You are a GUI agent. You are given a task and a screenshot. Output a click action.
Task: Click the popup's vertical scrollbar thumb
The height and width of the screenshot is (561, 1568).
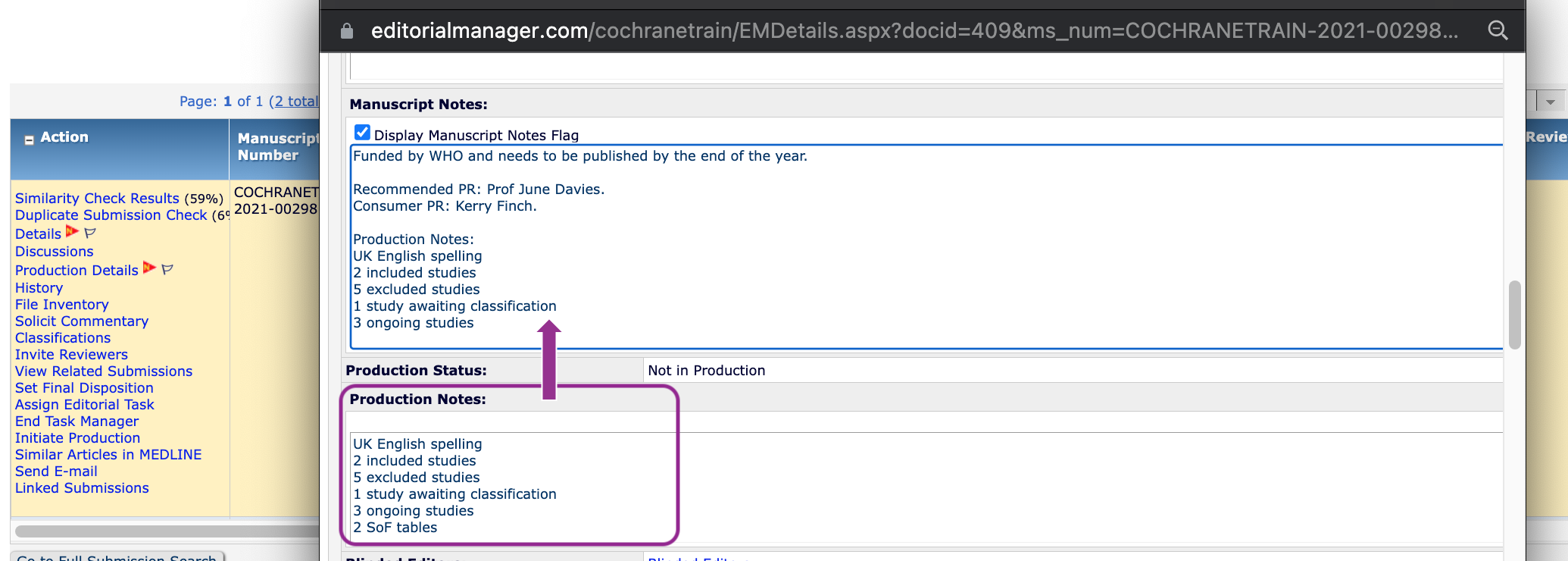point(1514,315)
